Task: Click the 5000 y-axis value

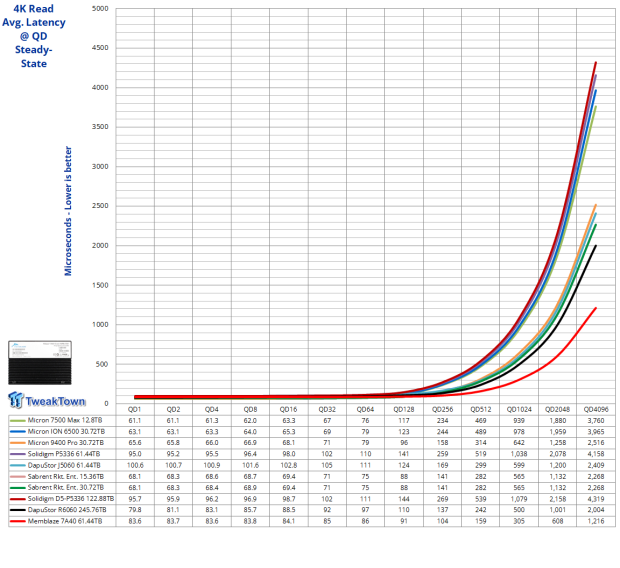Action: click(x=100, y=8)
